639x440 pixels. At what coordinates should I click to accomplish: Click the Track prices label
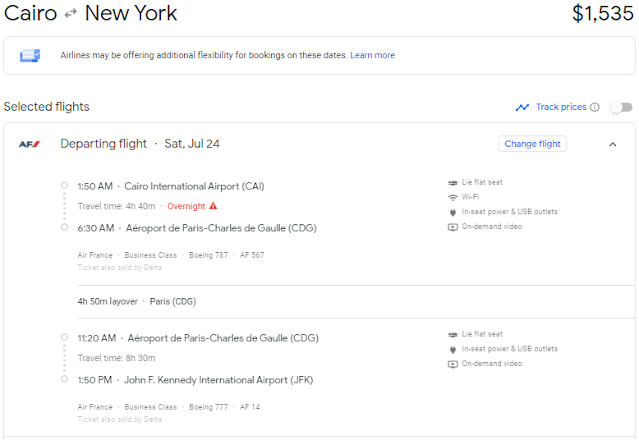pyautogui.click(x=561, y=107)
